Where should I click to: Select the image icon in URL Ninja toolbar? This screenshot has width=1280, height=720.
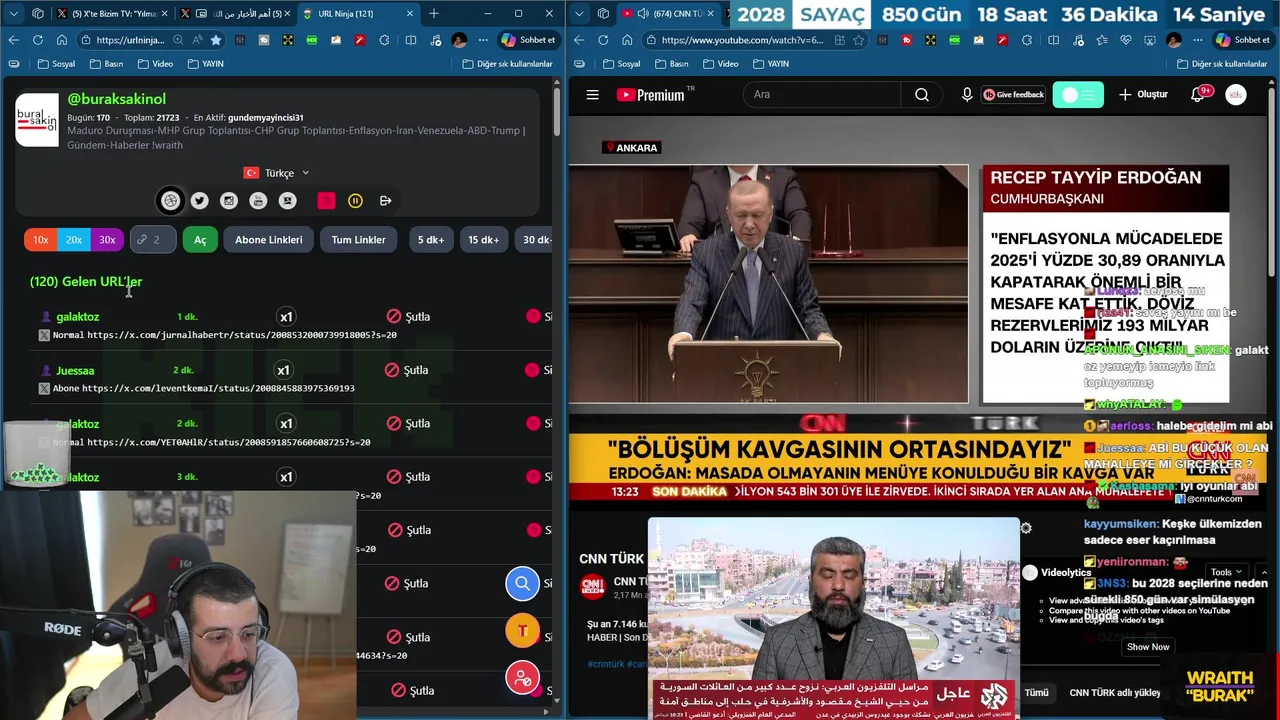[288, 201]
